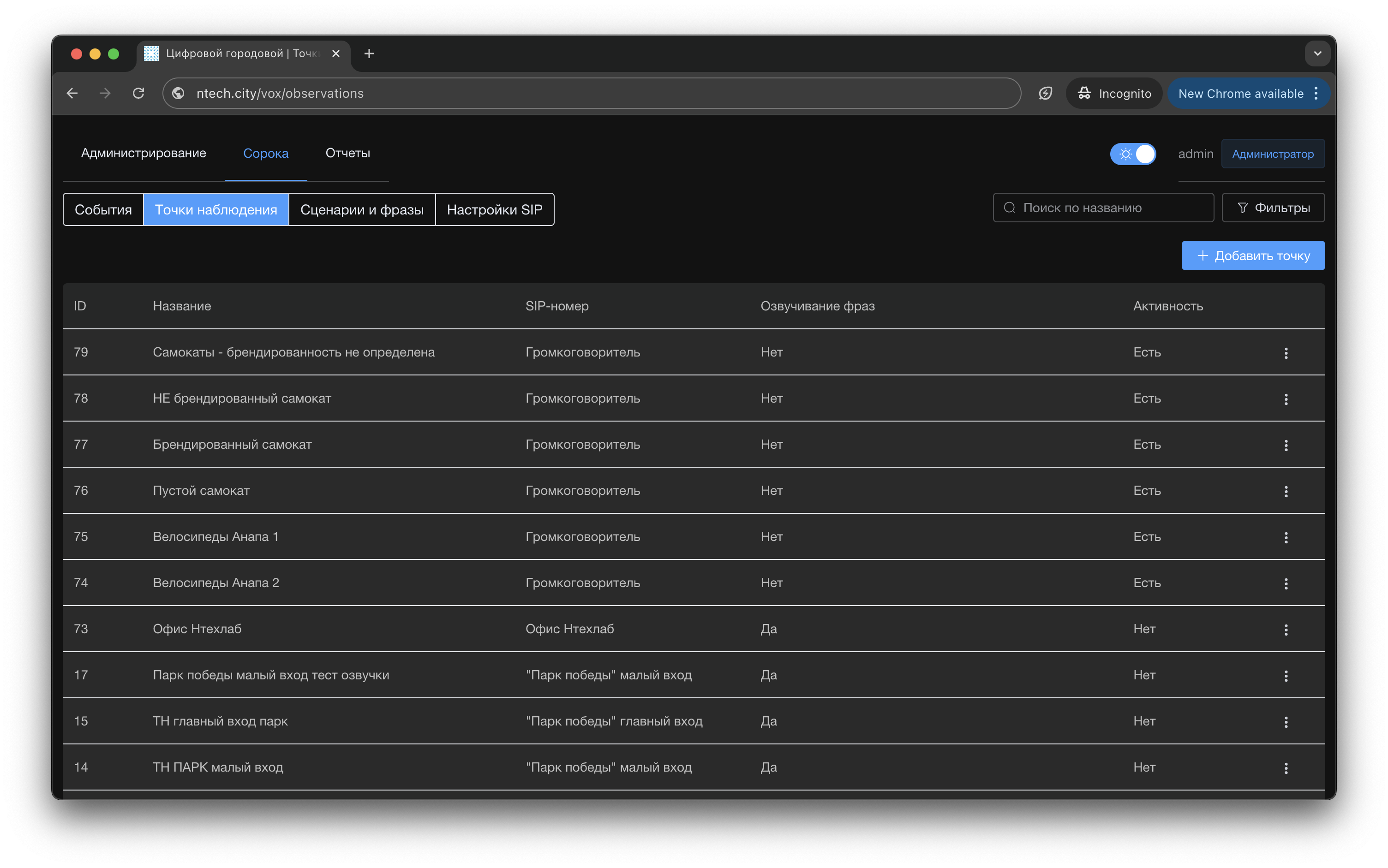The image size is (1388, 868).
Task: Click Добавить точку button
Action: 1252,256
